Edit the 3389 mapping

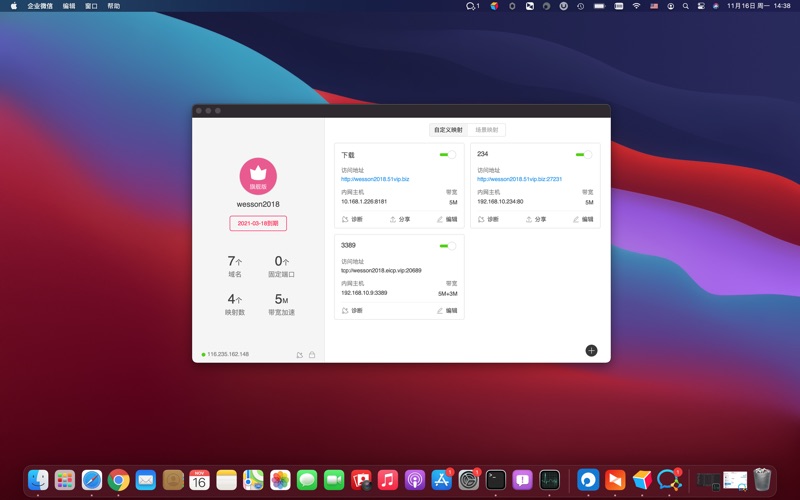447,310
